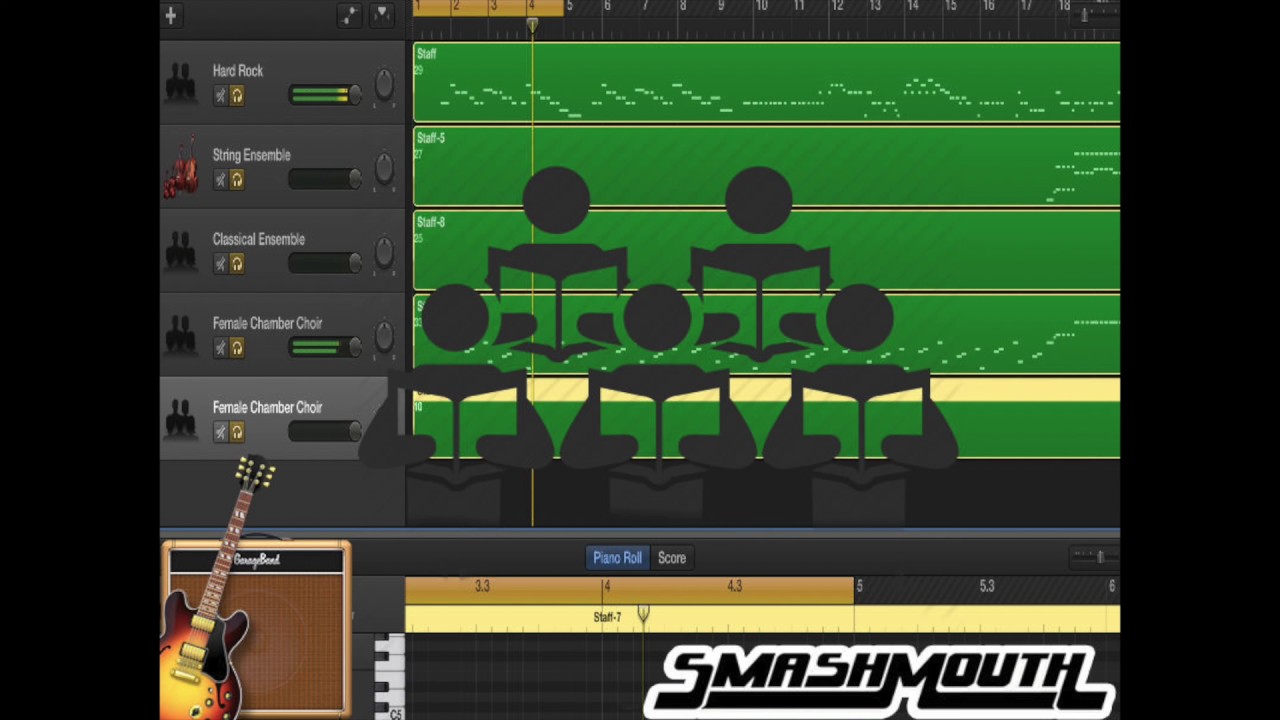
Task: Select the unselected Female Chamber Choir track icon
Action: tap(181, 335)
